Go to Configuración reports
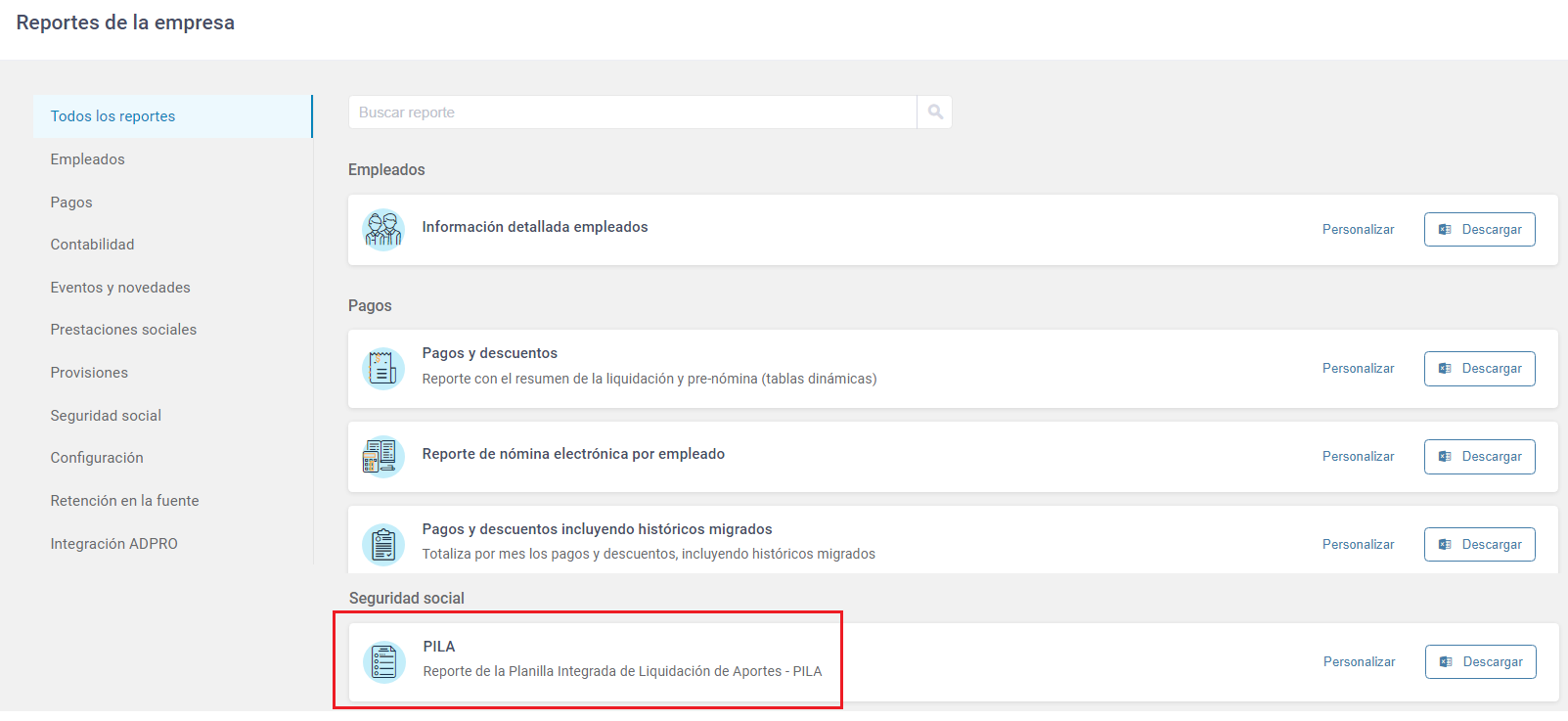Viewport: 1568px width, 721px height. pos(97,458)
